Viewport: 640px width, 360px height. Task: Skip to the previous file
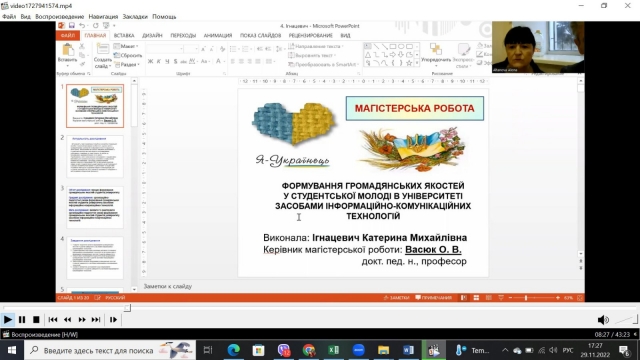(53, 320)
